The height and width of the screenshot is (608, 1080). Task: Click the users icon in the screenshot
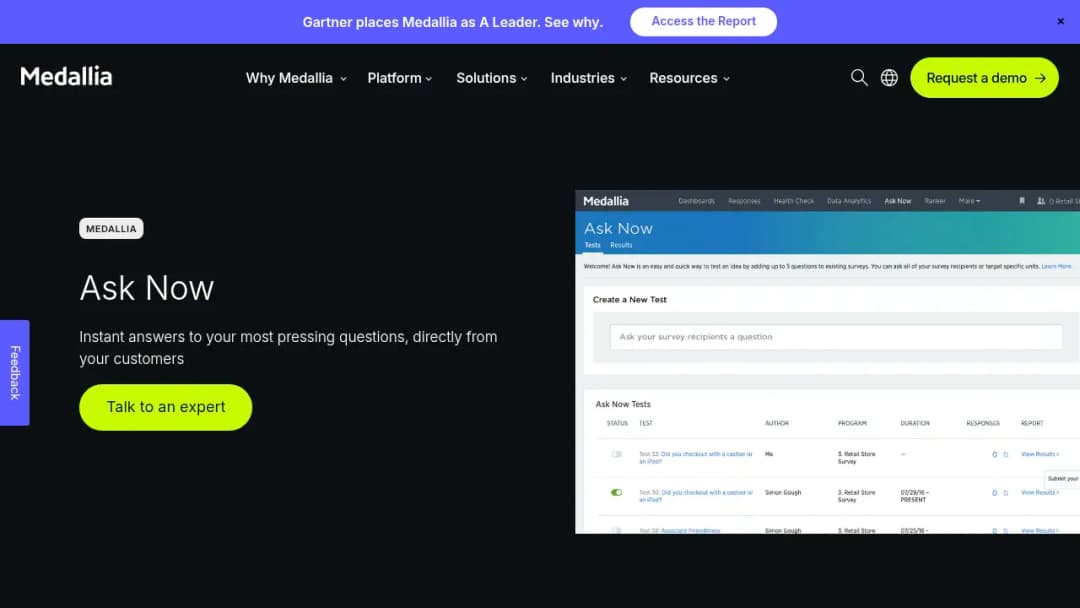click(x=1041, y=201)
